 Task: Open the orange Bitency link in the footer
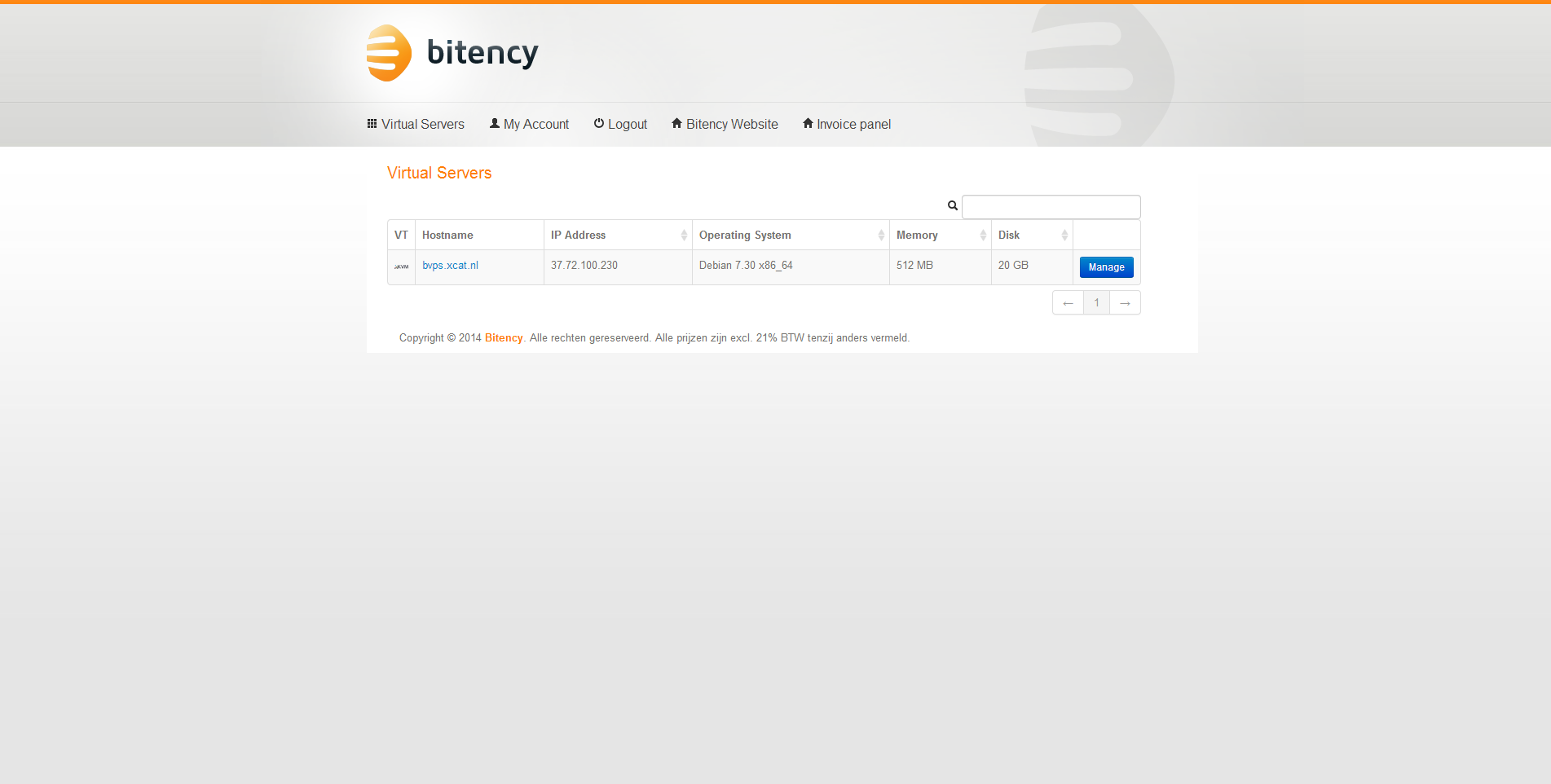504,338
